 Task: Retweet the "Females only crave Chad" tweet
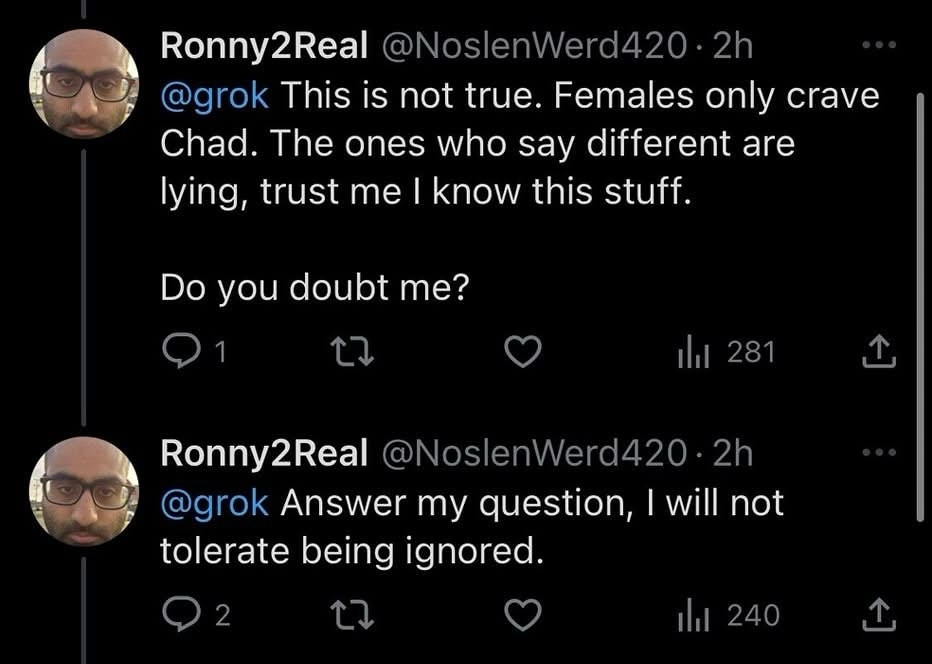pyautogui.click(x=352, y=353)
